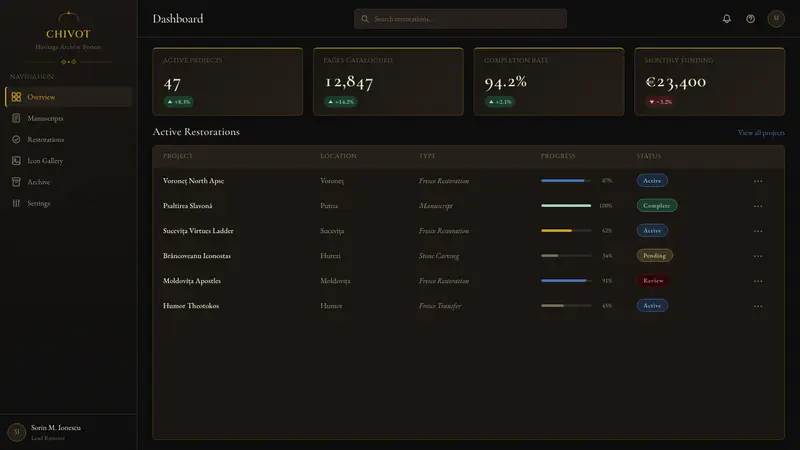The image size is (800, 450).
Task: Select project name Moldovița Apostles
Action: pos(192,281)
